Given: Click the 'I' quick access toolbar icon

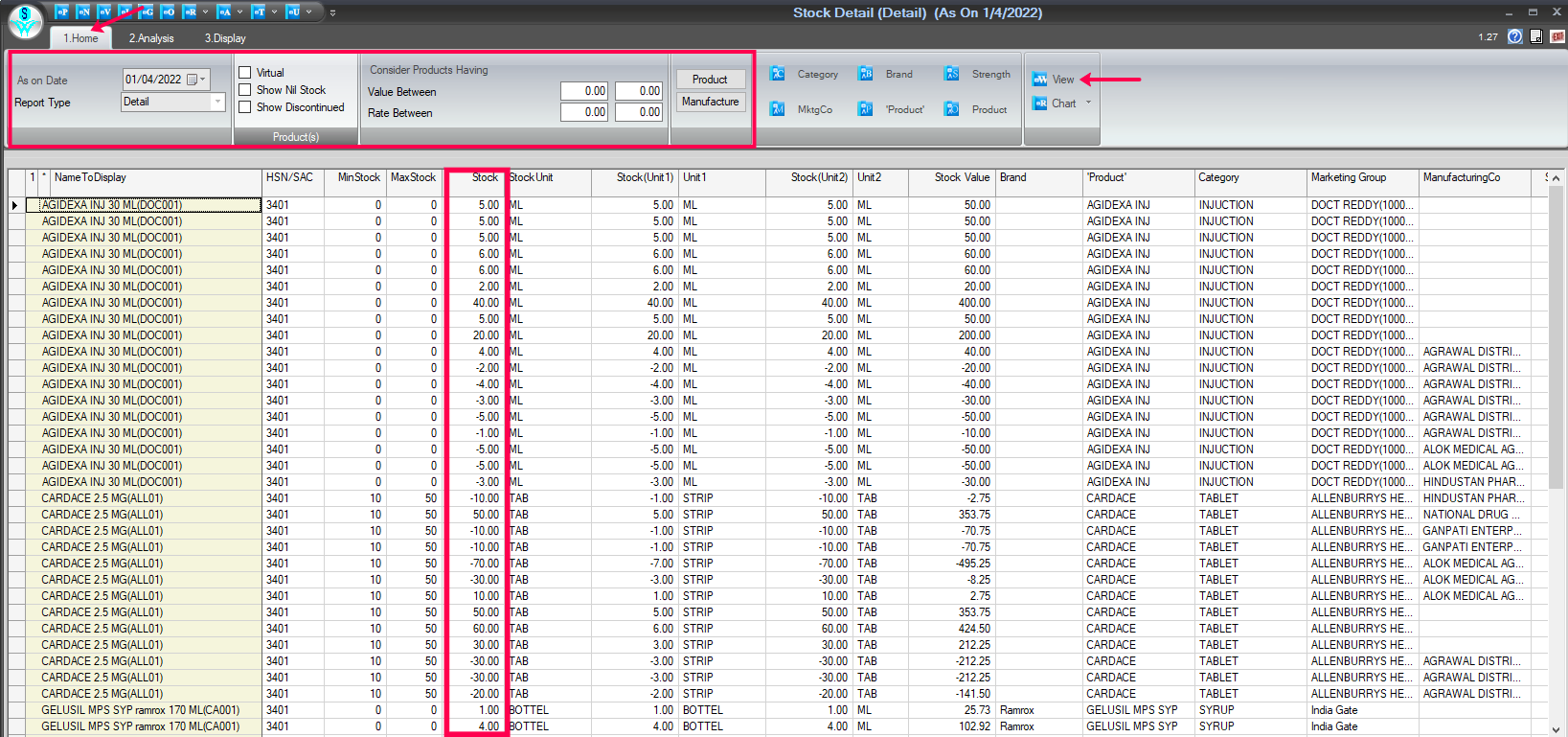Looking at the screenshot, I should click(125, 12).
